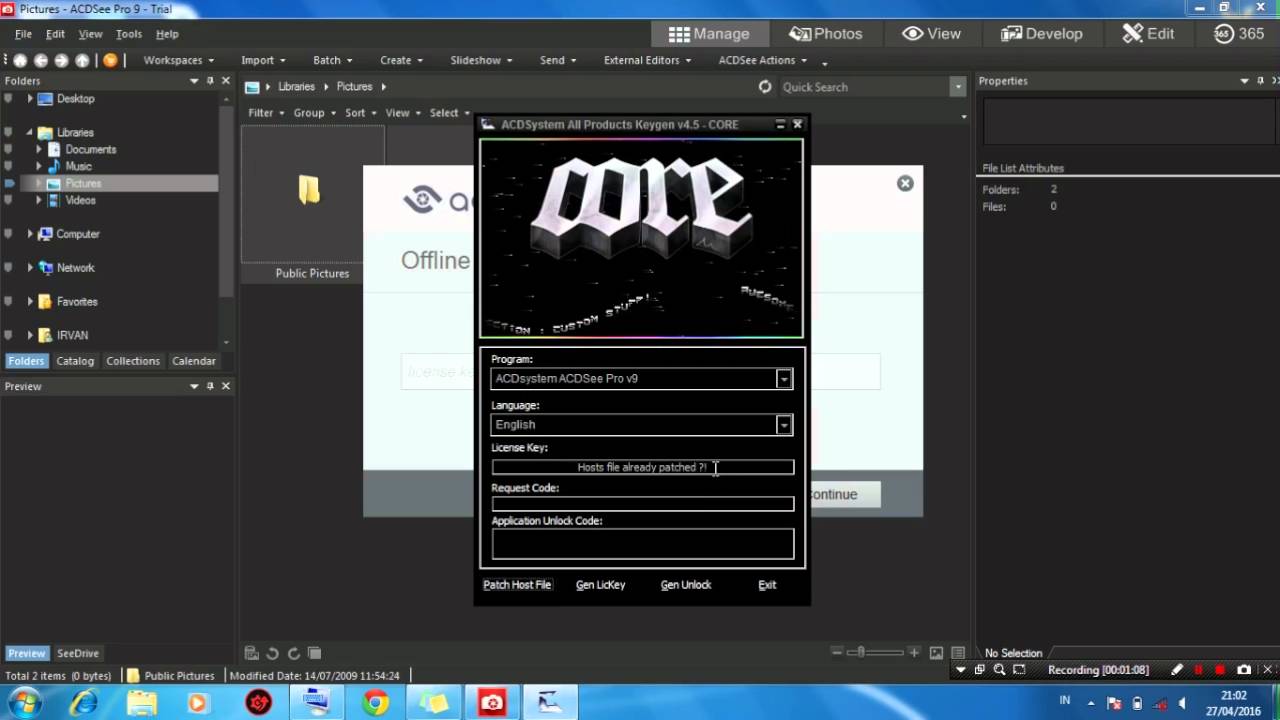Toggle Easy-Select marker beside Desktop folder
The width and height of the screenshot is (1280, 720).
[x=8, y=99]
